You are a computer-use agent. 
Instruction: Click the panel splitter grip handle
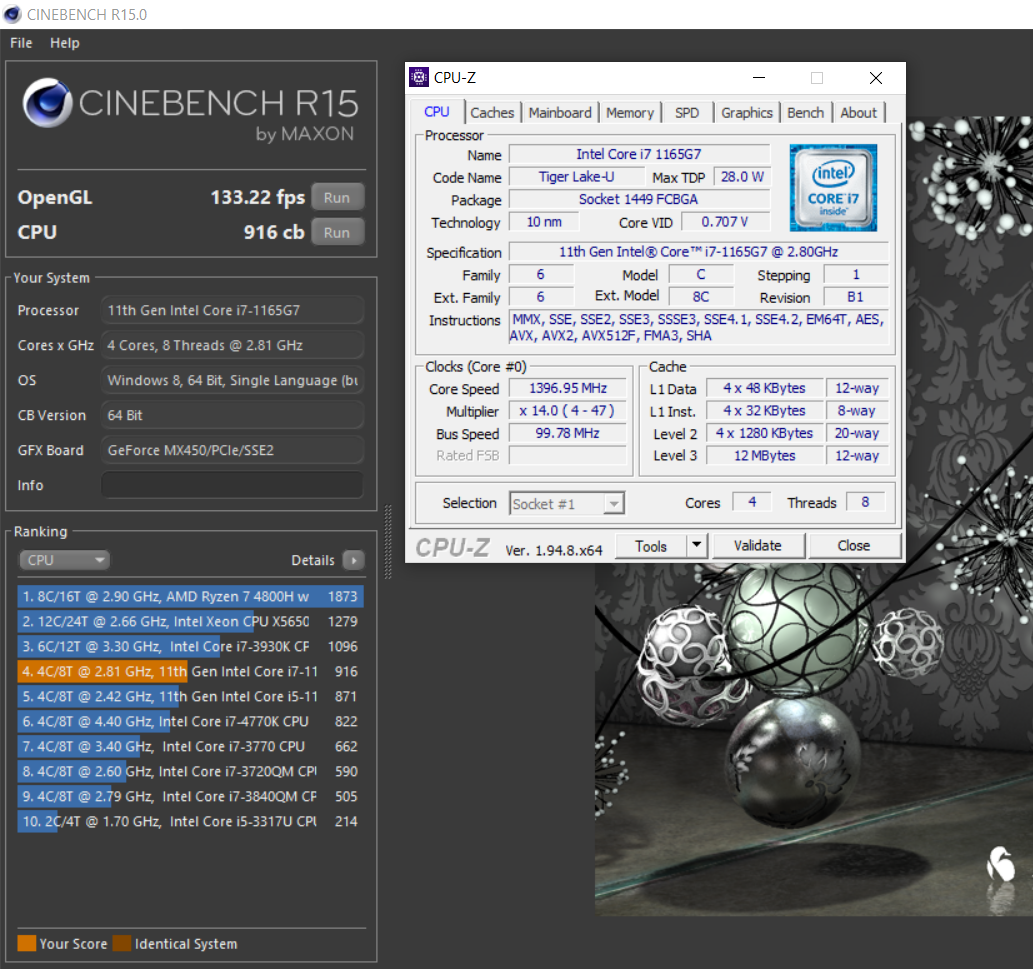coord(388,541)
